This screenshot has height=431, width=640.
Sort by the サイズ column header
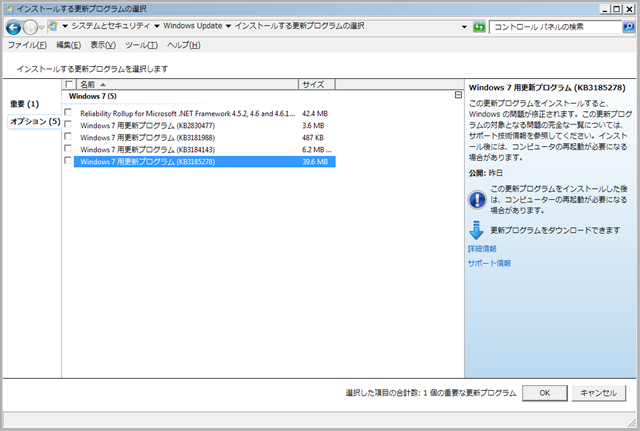(317, 84)
